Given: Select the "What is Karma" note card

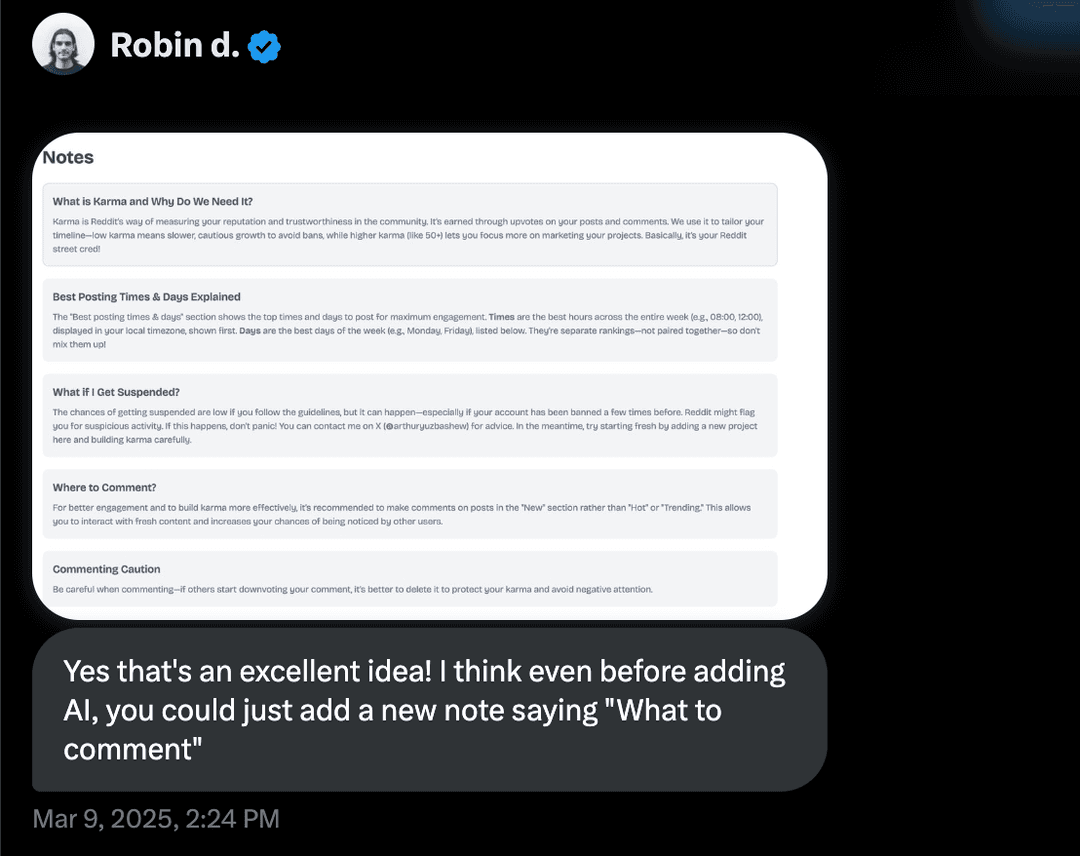Looking at the screenshot, I should [x=408, y=220].
